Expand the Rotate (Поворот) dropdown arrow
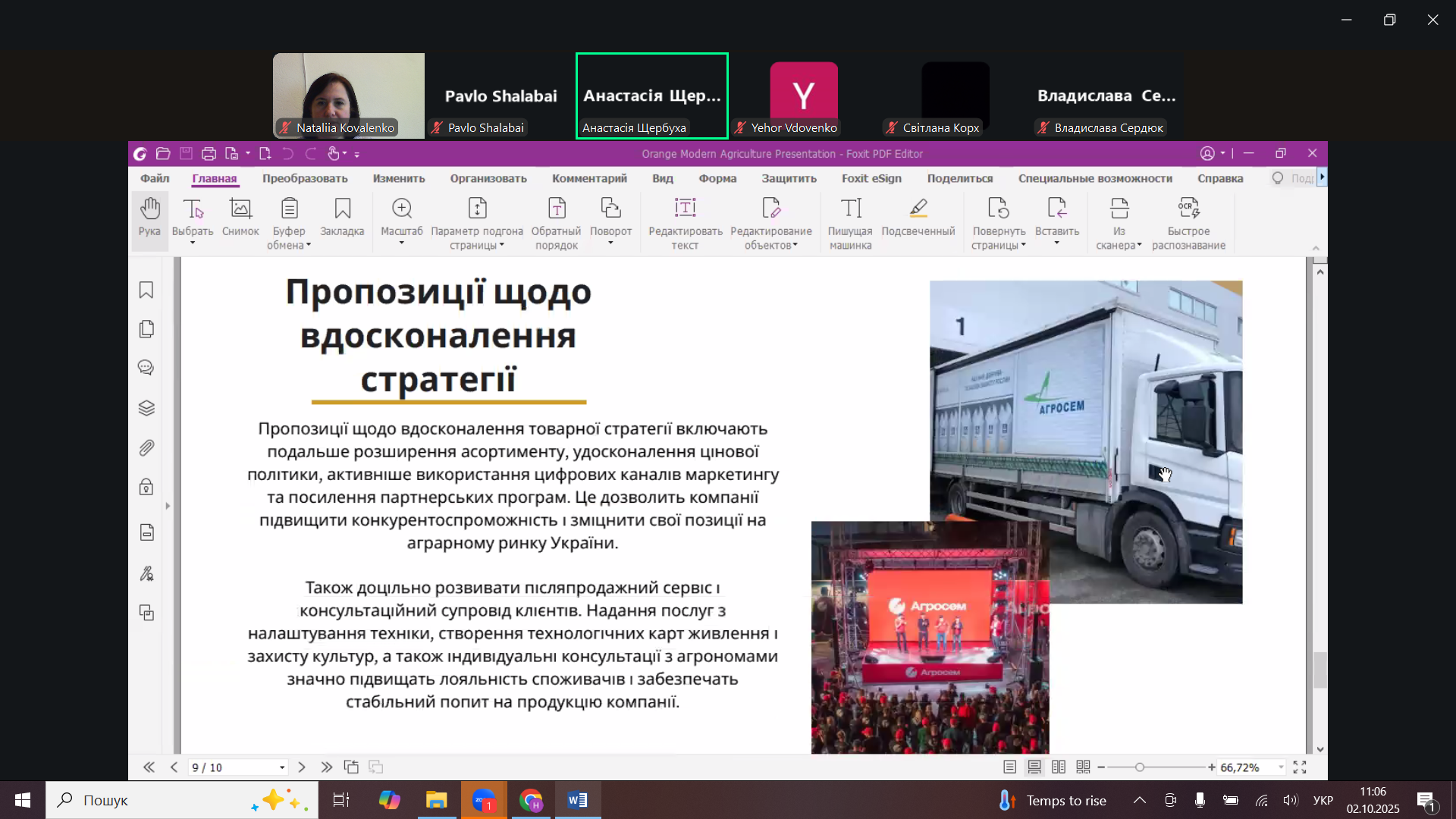This screenshot has height=819, width=1456. pos(610,243)
